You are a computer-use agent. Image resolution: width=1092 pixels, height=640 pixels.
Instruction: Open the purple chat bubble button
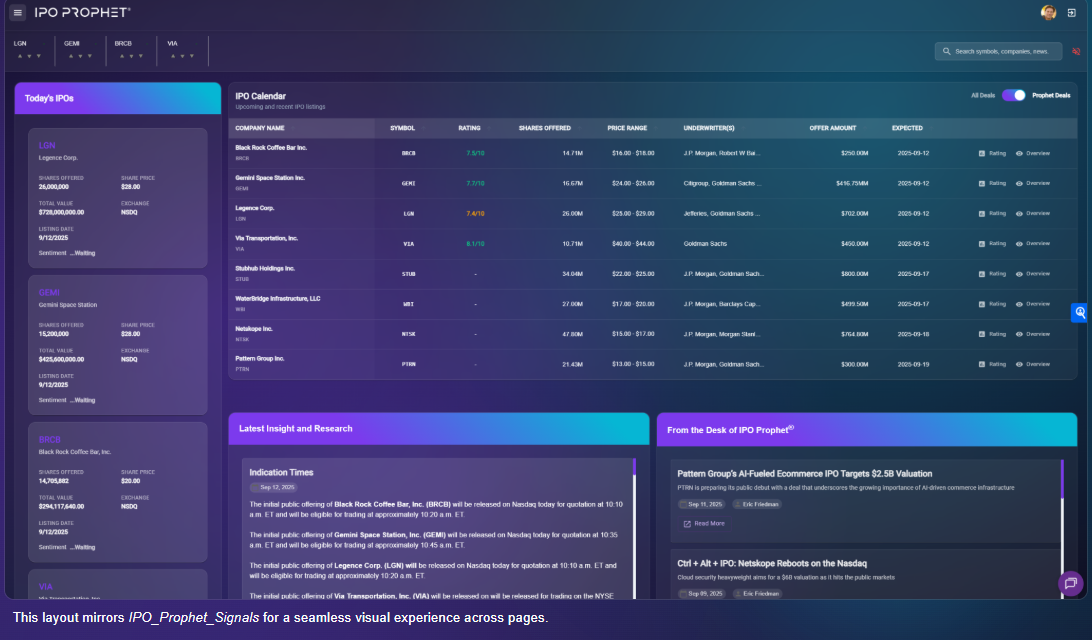point(1070,583)
